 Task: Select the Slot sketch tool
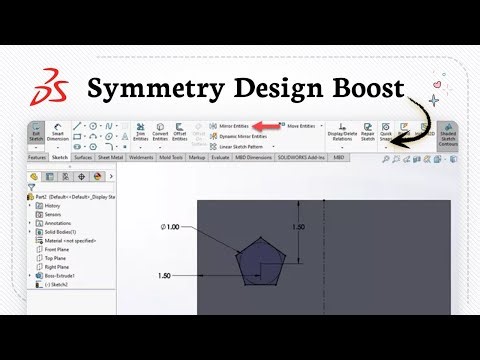(x=77, y=147)
